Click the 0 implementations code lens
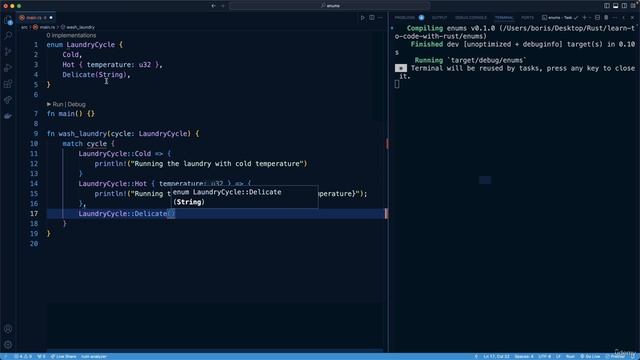The image size is (640, 360). pos(71,36)
